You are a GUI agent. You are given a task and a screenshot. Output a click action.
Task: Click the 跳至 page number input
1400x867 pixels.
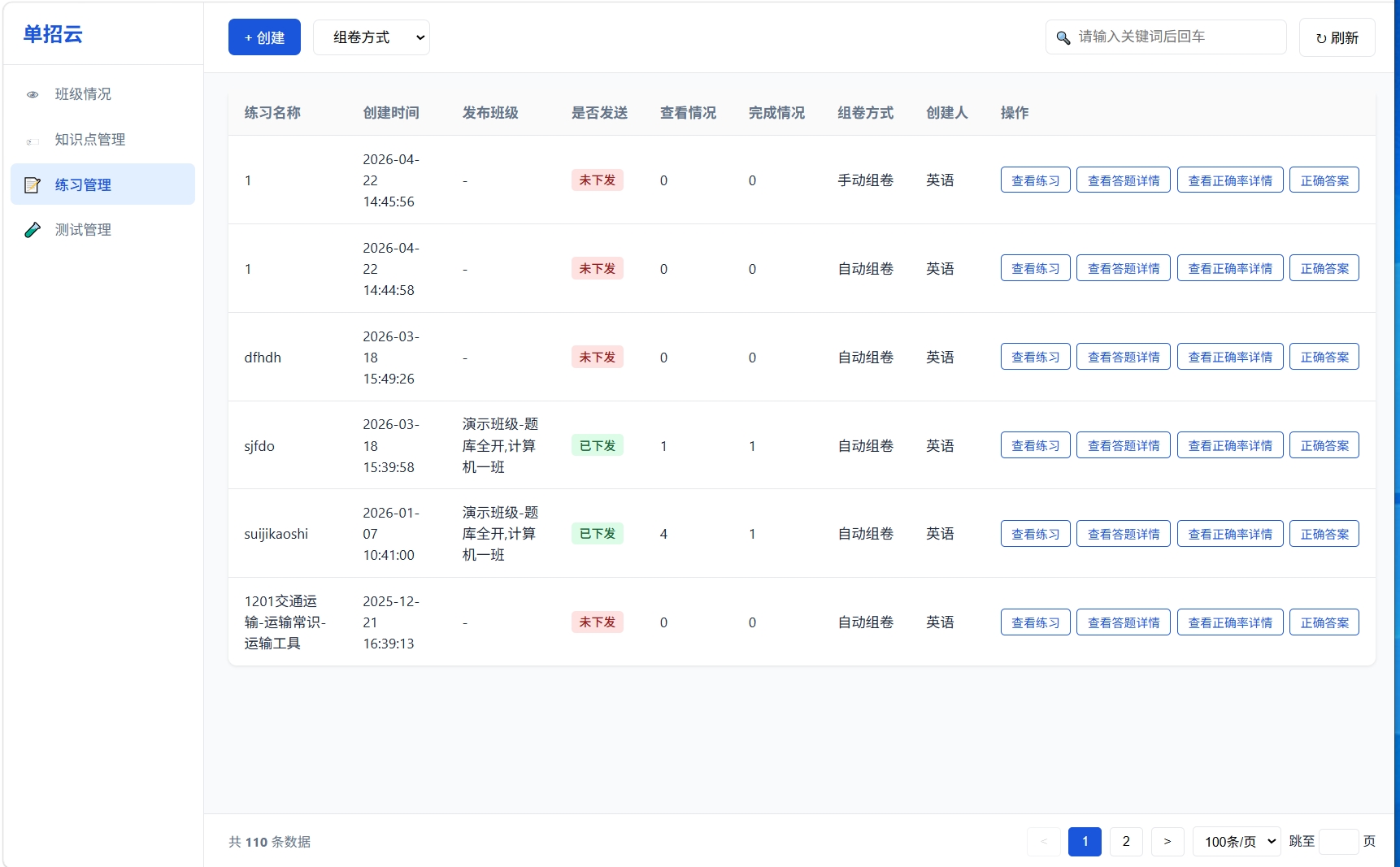click(1338, 842)
